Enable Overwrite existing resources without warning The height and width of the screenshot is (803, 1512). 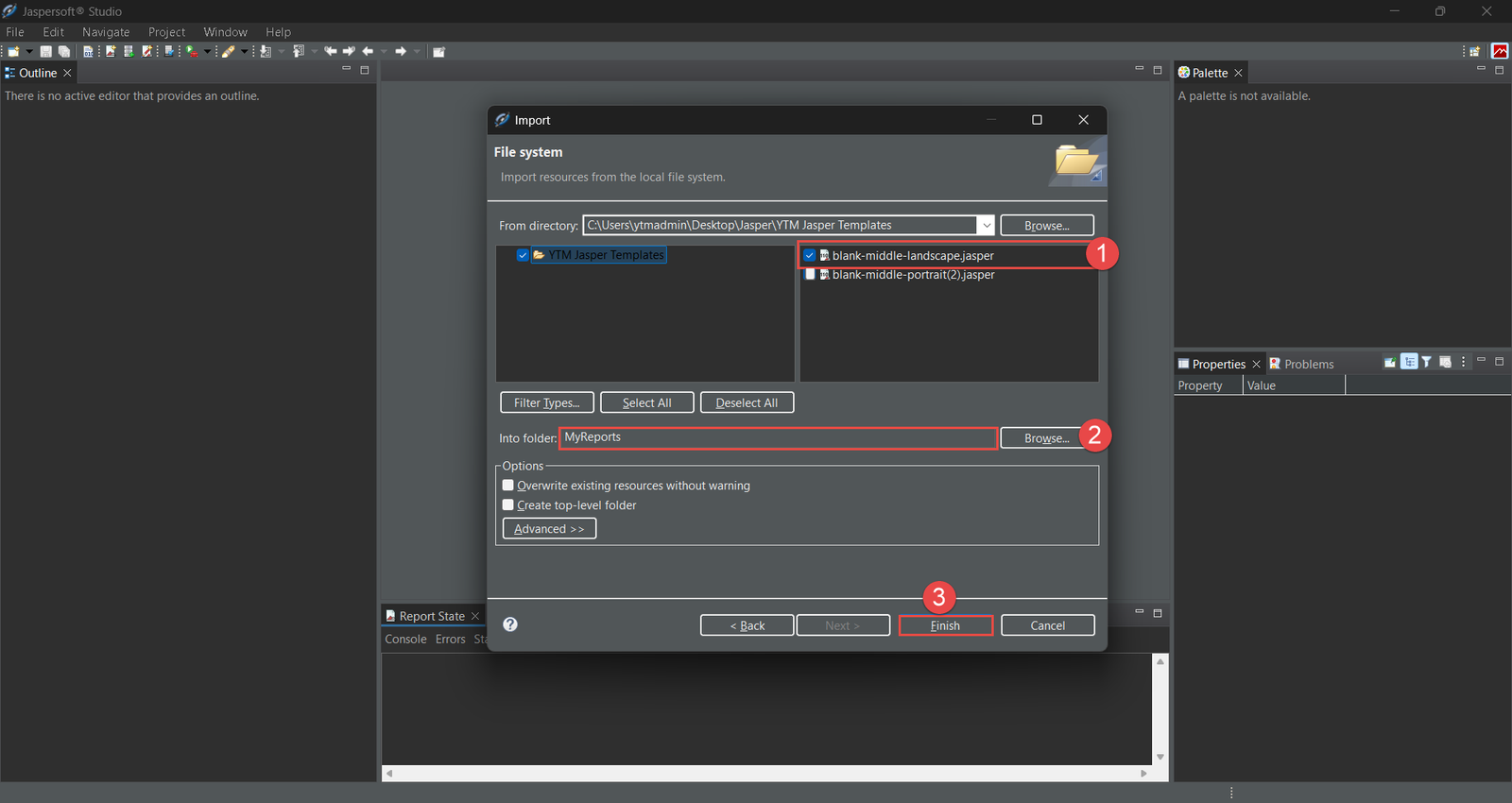[x=508, y=486]
